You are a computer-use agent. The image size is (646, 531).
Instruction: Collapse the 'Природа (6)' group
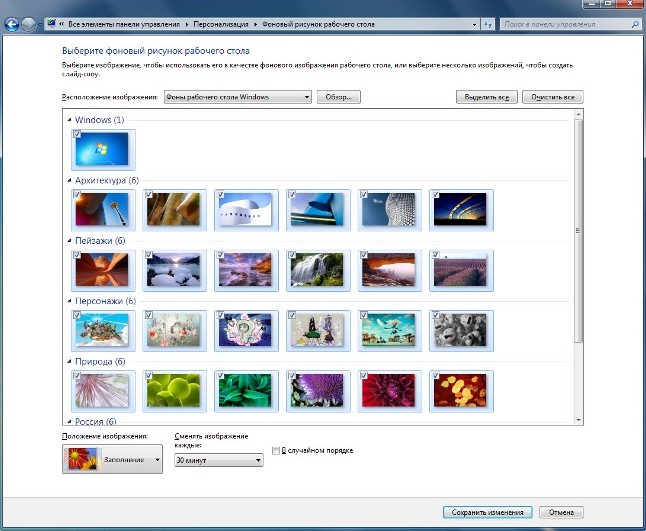click(69, 361)
